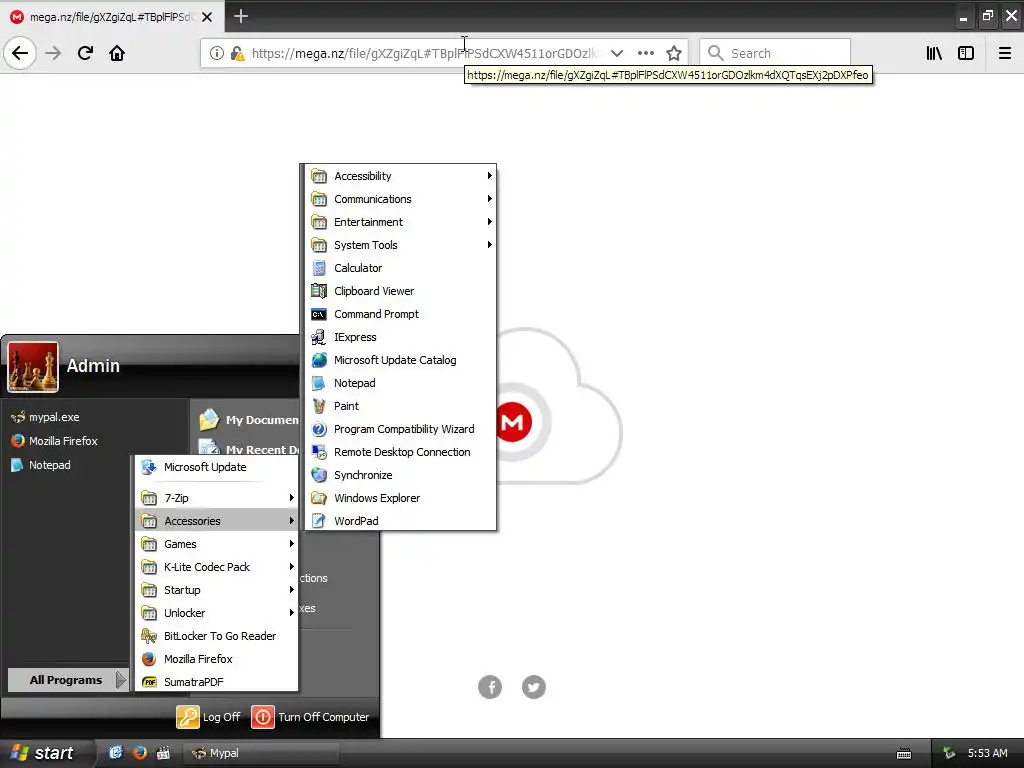Viewport: 1024px width, 768px height.
Task: Expand the Entertainment submenu
Action: point(400,221)
